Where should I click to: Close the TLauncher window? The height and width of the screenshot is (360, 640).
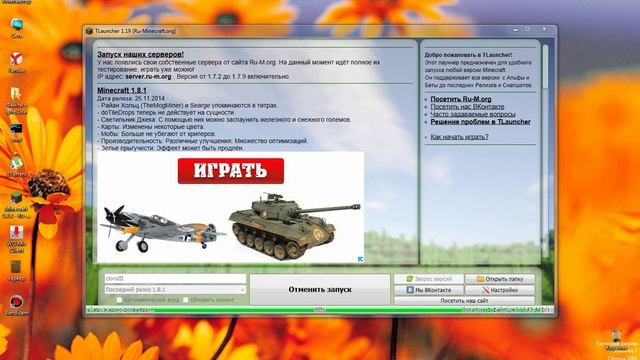(544, 30)
